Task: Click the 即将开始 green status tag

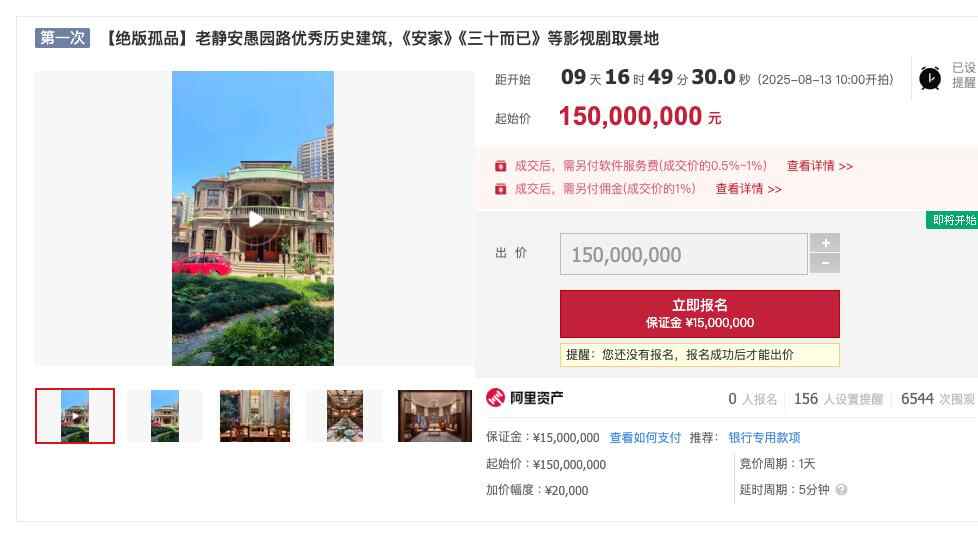Action: point(952,220)
